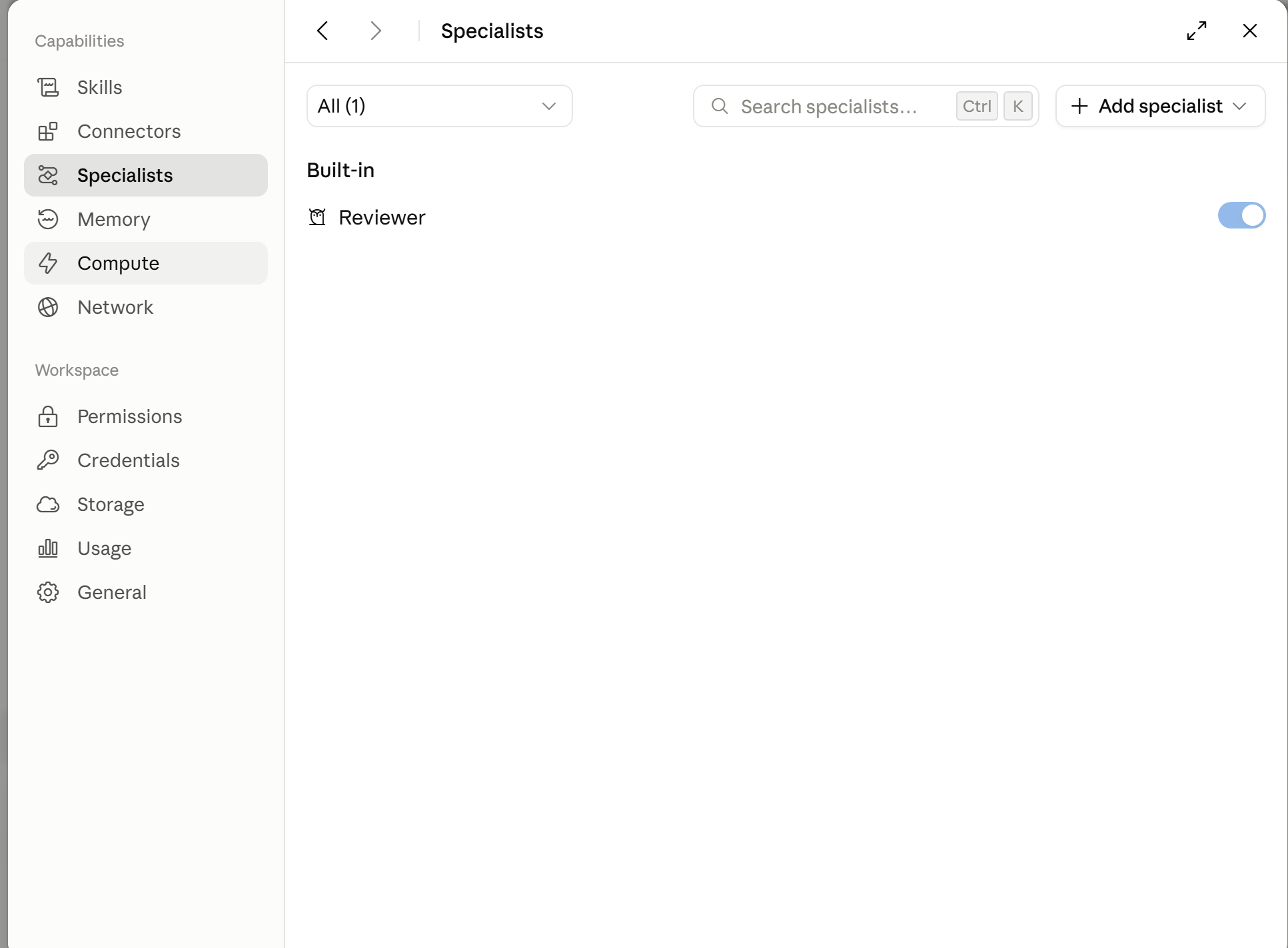This screenshot has height=948, width=1288.
Task: Click the Reviewer owl icon
Action: pos(317,217)
